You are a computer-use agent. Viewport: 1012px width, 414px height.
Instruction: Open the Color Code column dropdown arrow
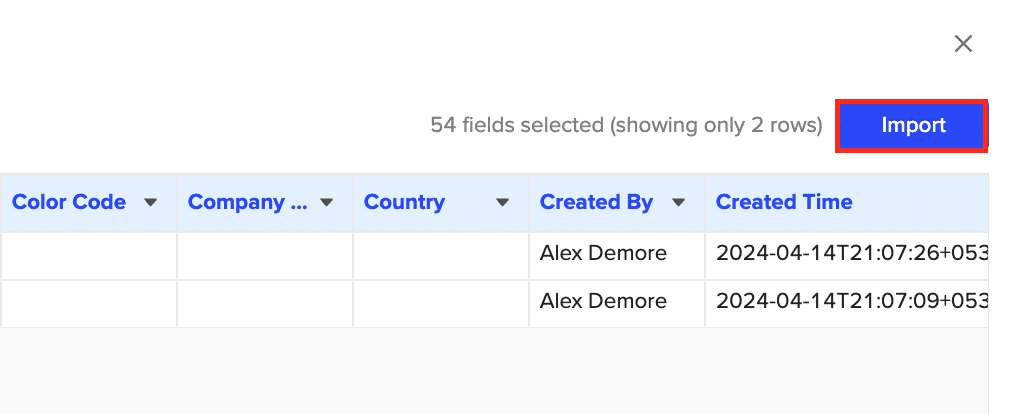[151, 202]
